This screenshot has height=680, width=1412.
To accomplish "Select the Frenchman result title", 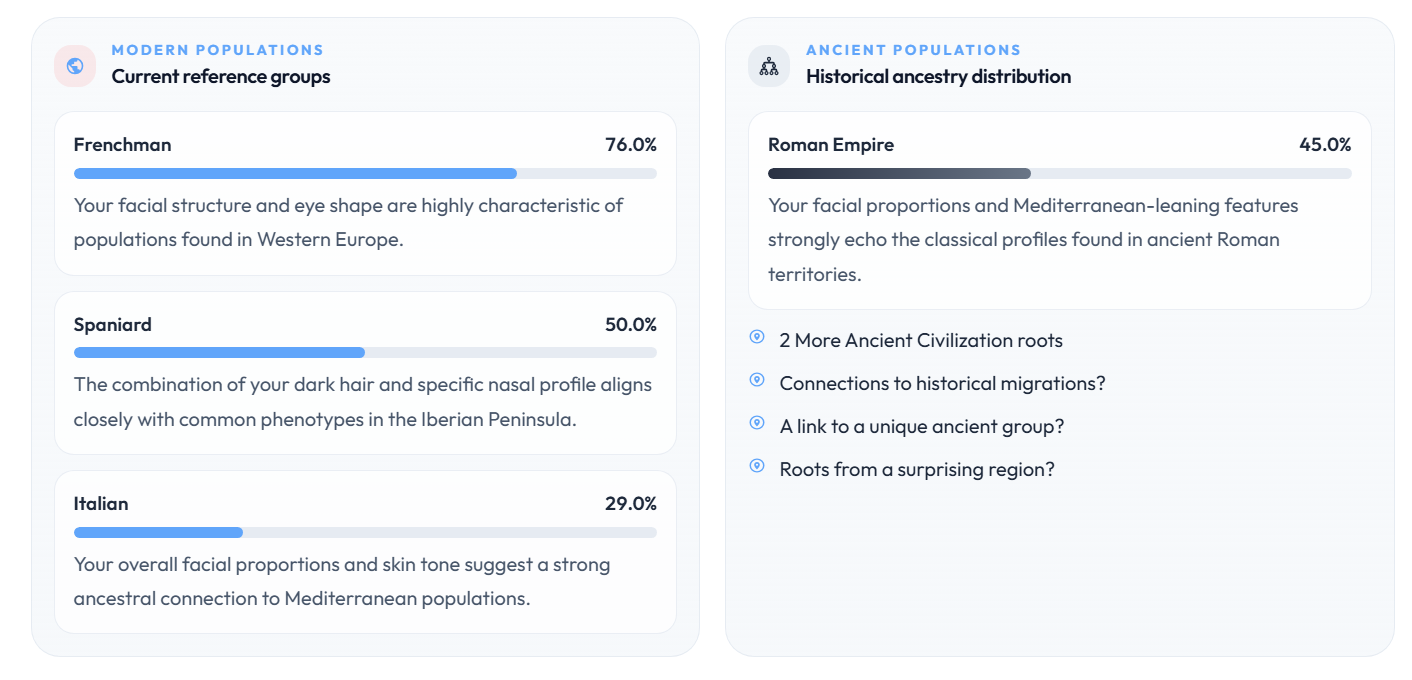I will [122, 145].
